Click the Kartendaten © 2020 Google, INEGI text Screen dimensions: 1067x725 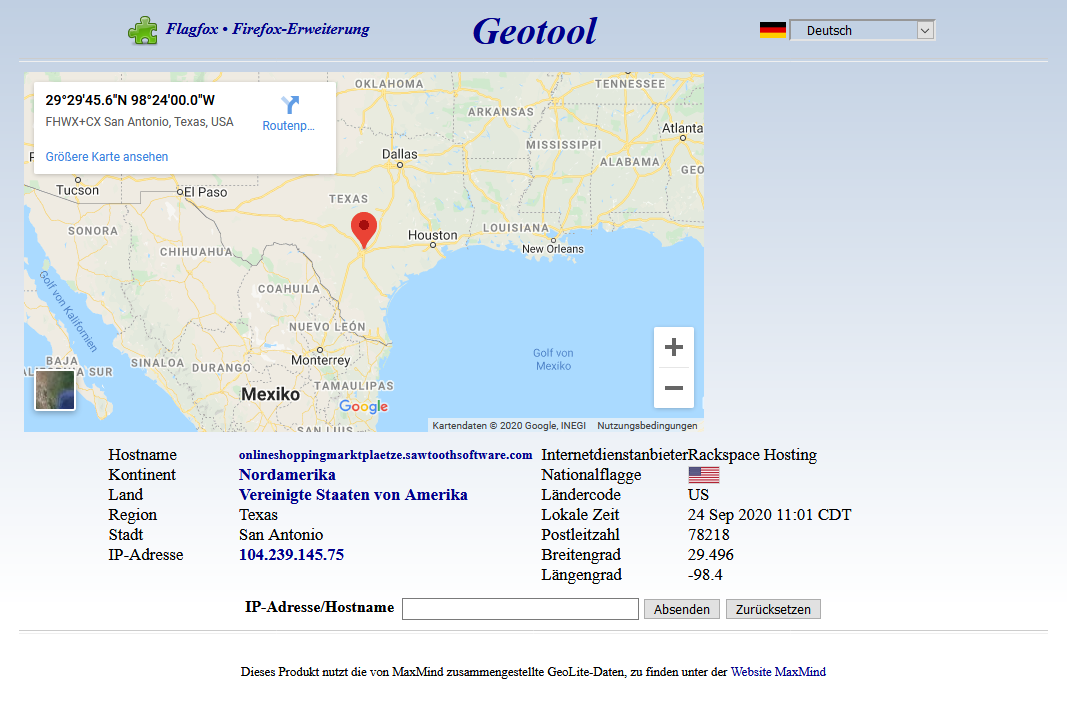[x=509, y=425]
